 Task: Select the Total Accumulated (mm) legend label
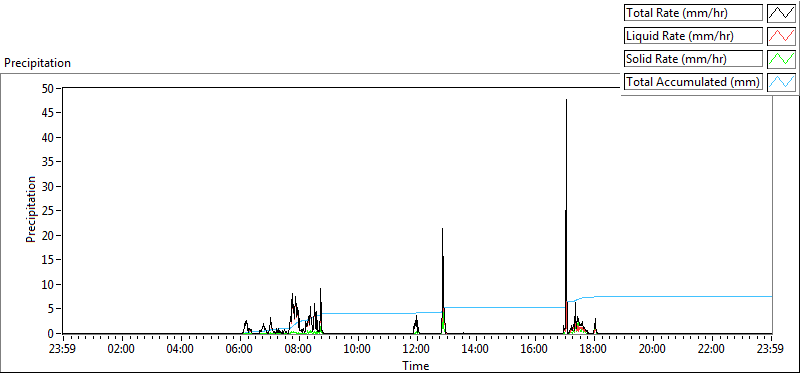pos(693,82)
